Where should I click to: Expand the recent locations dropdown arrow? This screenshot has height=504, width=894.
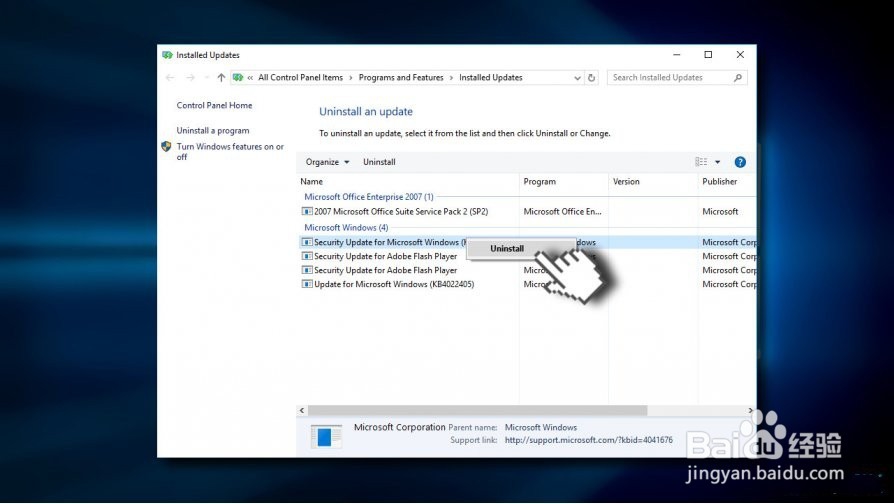tap(206, 78)
